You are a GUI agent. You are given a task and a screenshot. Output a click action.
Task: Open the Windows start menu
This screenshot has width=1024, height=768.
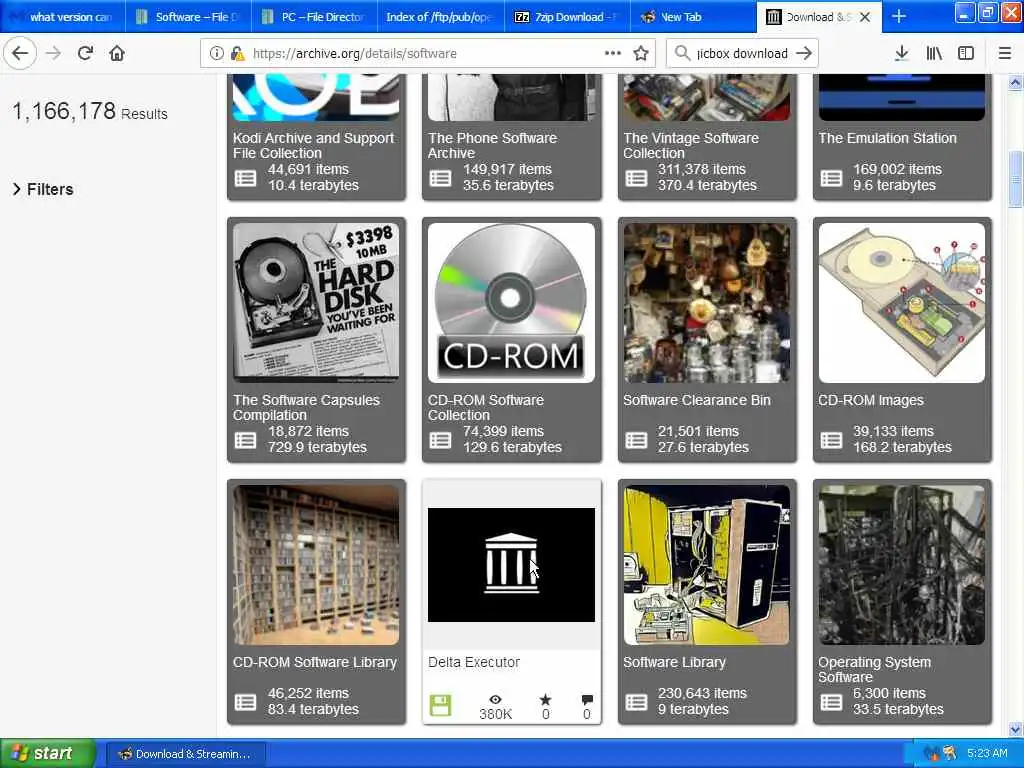(48, 753)
